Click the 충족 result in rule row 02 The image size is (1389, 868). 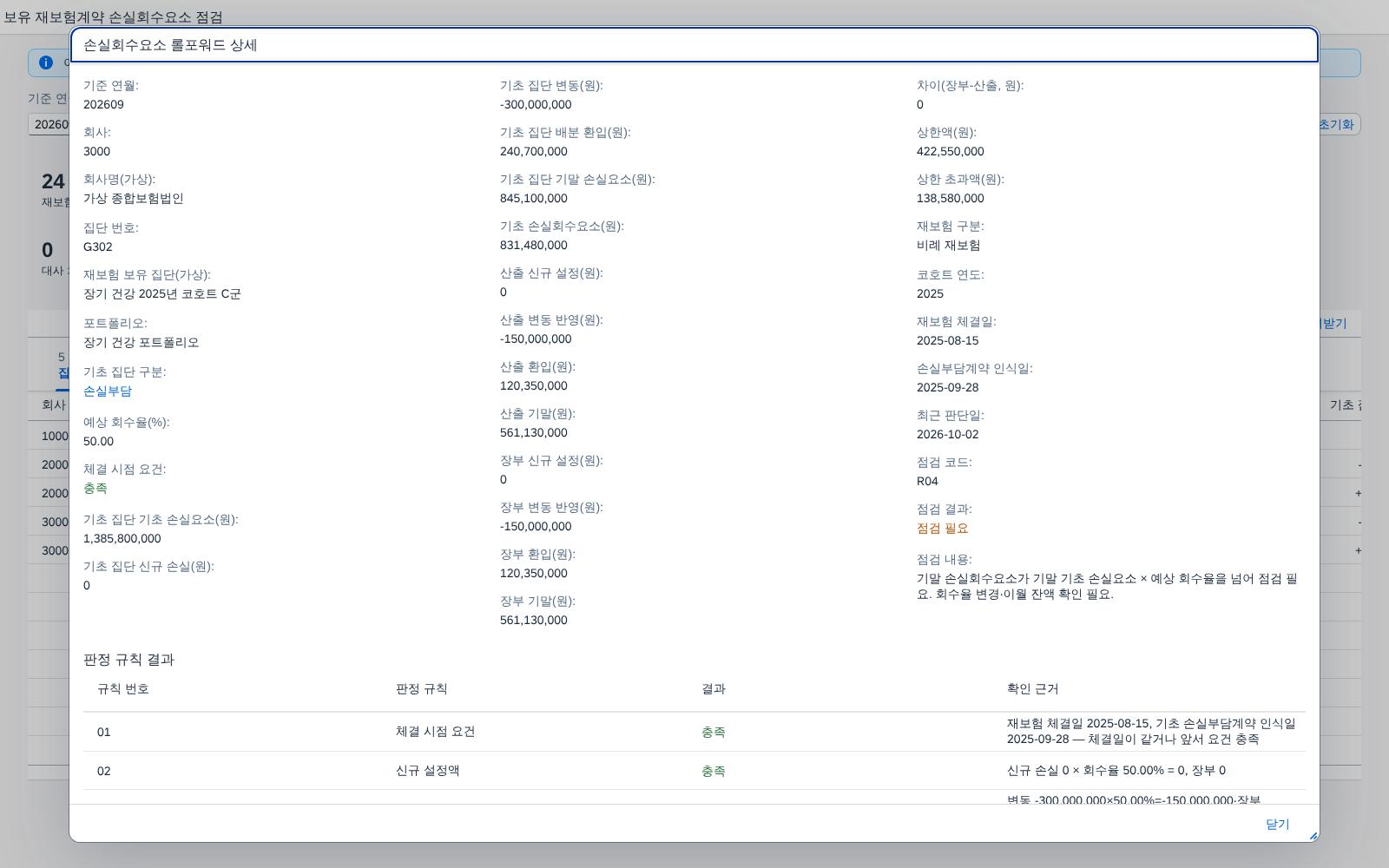point(714,771)
